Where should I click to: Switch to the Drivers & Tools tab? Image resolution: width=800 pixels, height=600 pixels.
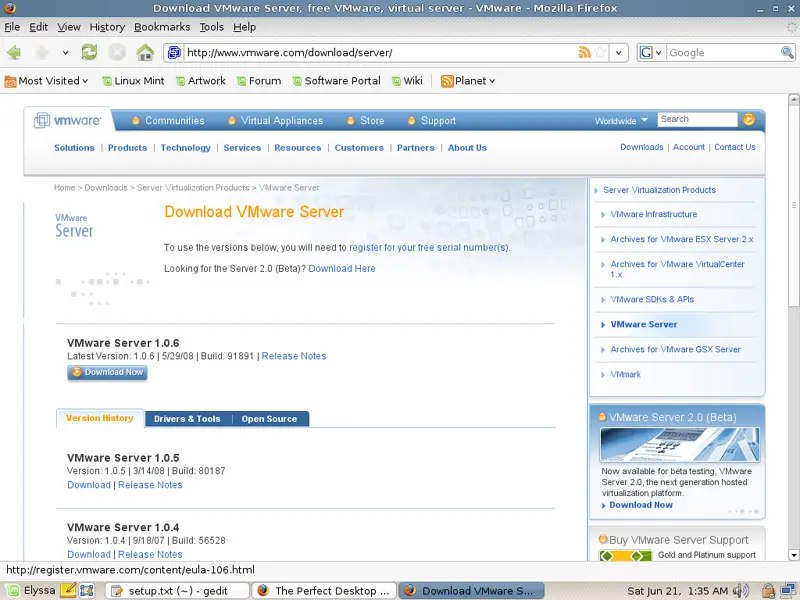(x=187, y=419)
